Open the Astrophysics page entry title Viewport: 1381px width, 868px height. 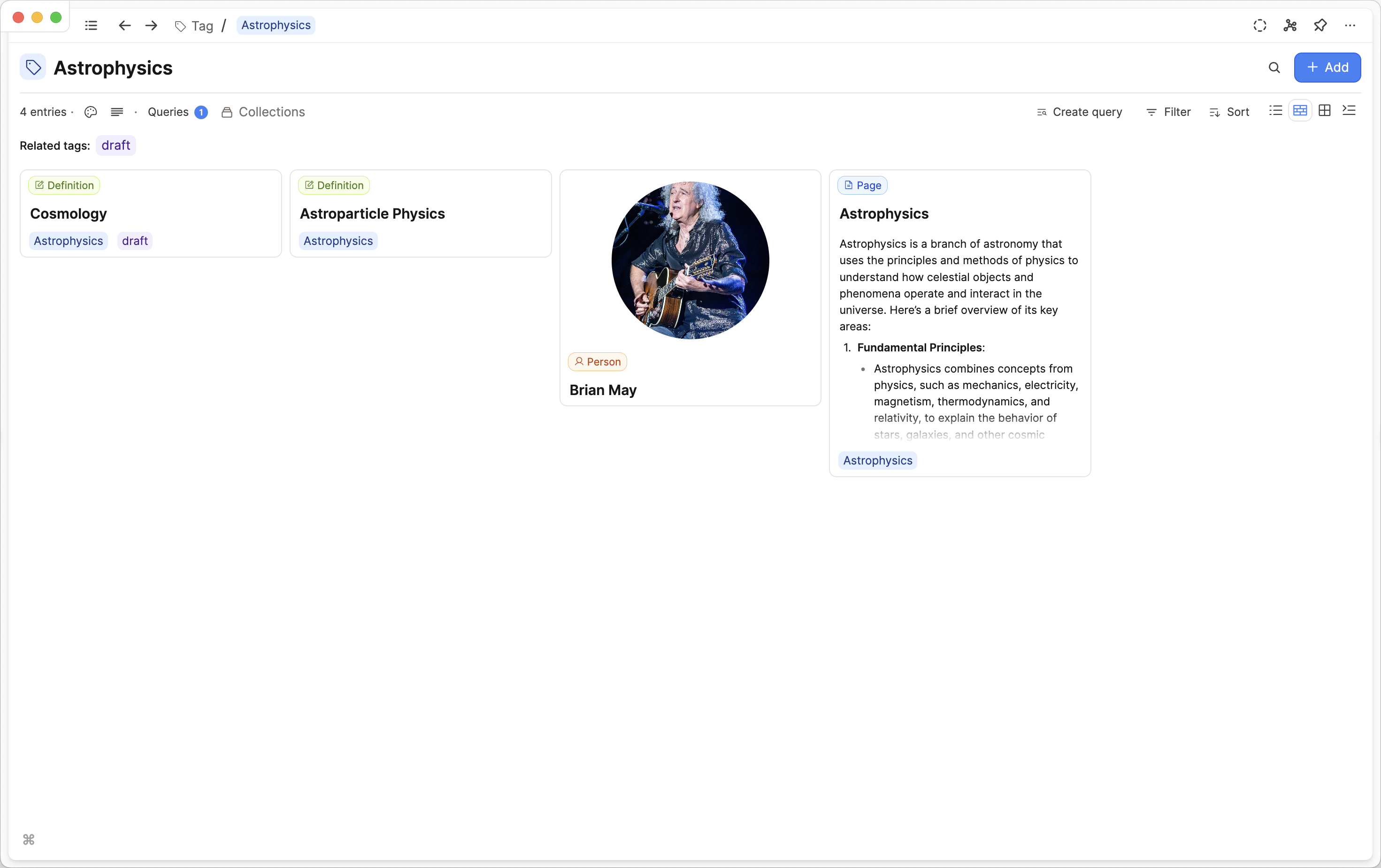click(884, 214)
